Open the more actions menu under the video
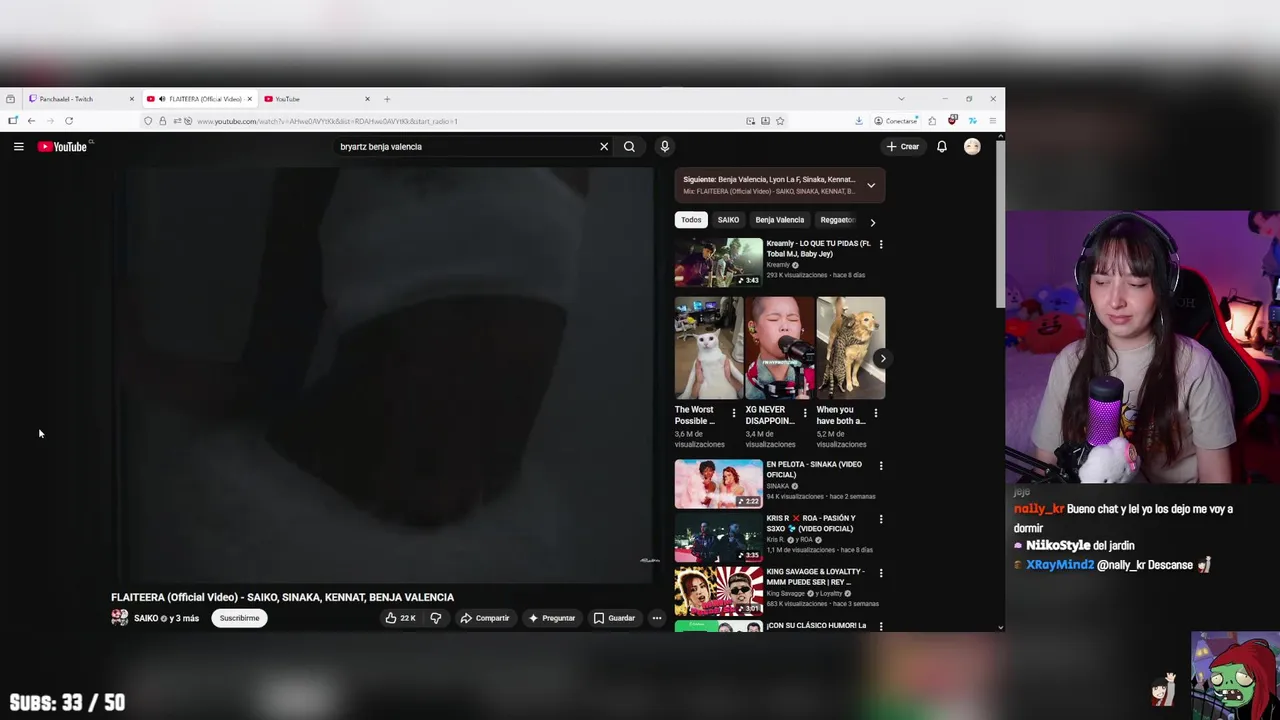Screen dimensions: 1280x720 (x=657, y=618)
